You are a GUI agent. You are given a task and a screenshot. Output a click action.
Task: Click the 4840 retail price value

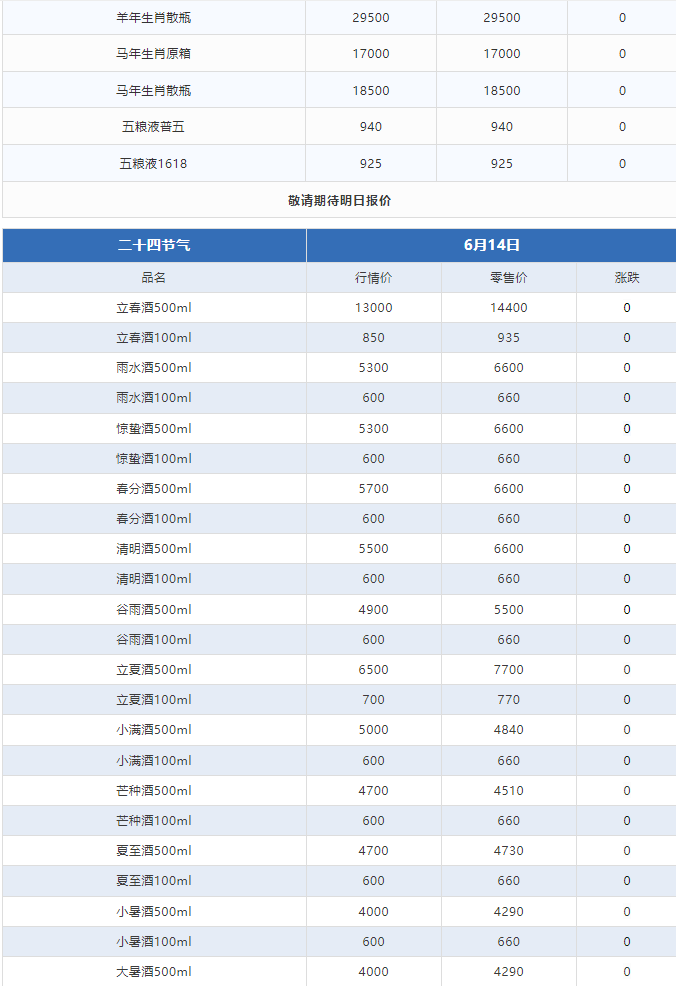coord(509,729)
